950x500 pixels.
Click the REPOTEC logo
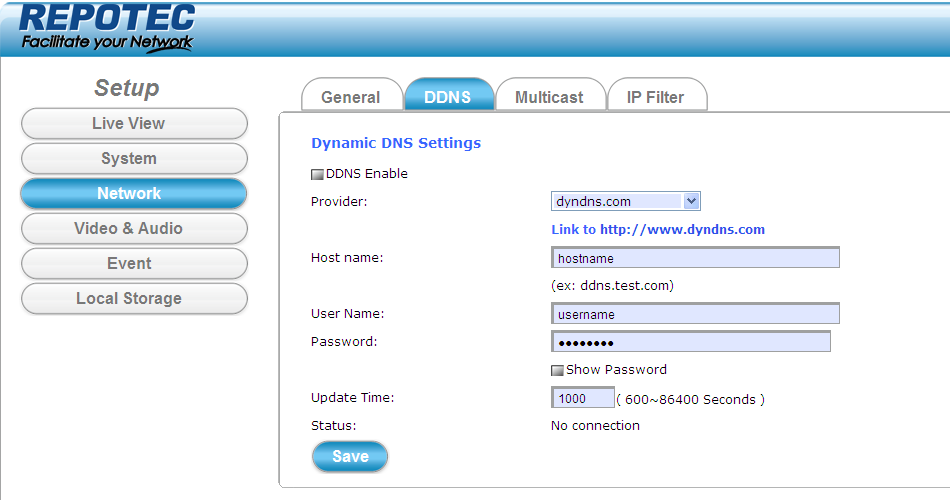(108, 28)
